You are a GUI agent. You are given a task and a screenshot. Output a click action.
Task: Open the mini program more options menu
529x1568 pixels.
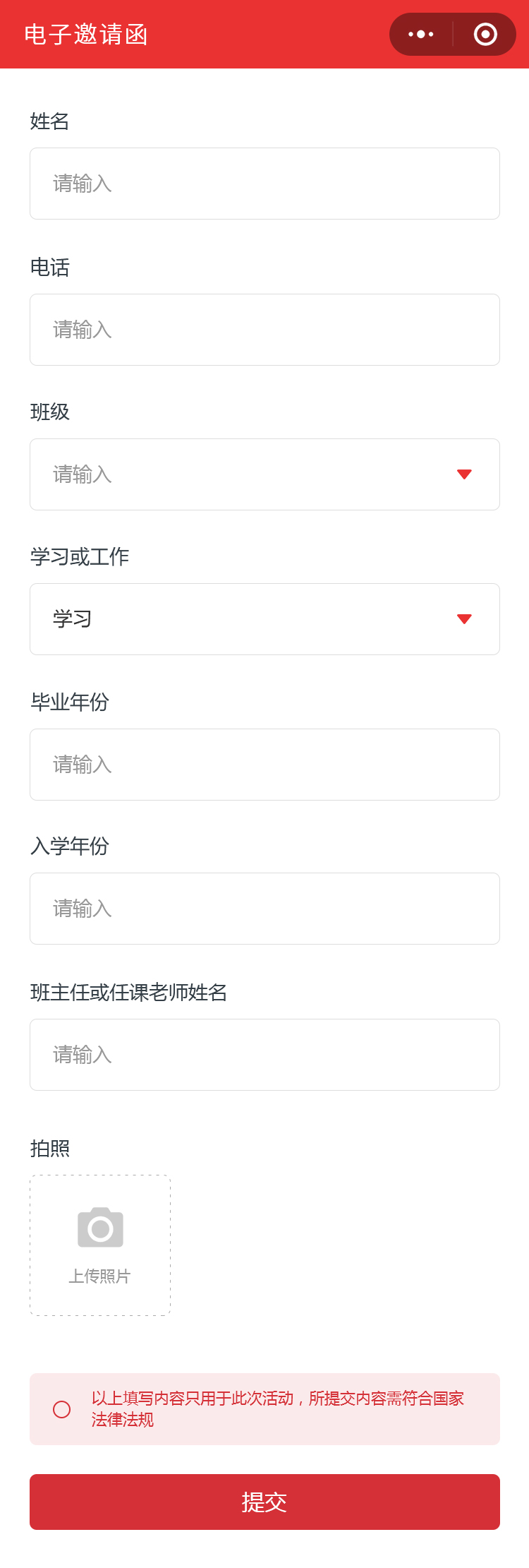click(x=421, y=34)
